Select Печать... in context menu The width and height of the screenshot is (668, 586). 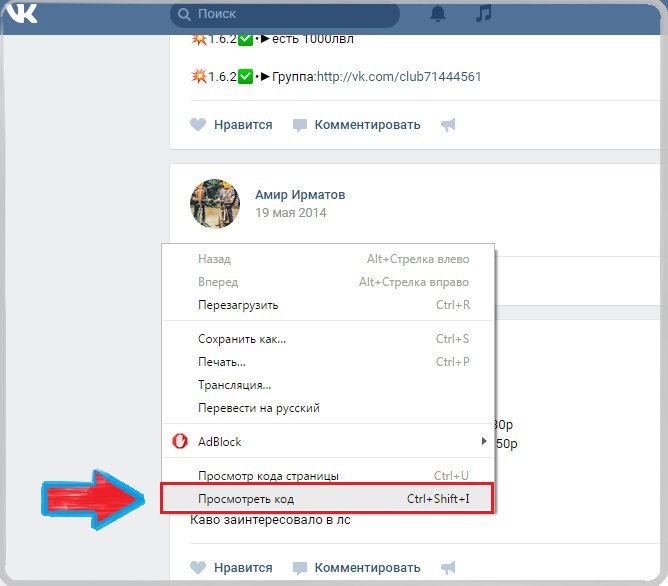click(328, 362)
